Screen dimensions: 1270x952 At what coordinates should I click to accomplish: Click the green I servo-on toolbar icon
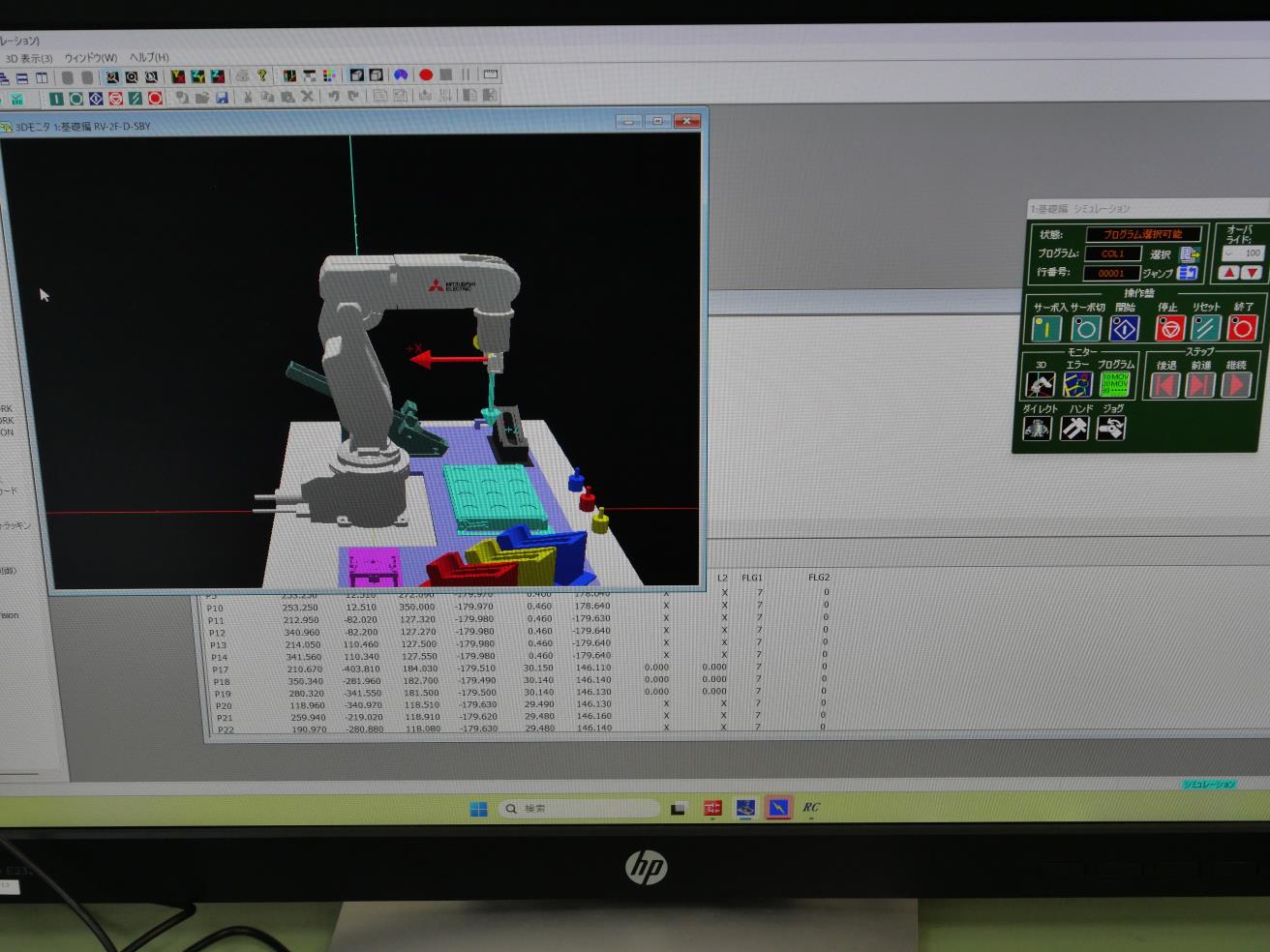click(x=56, y=99)
